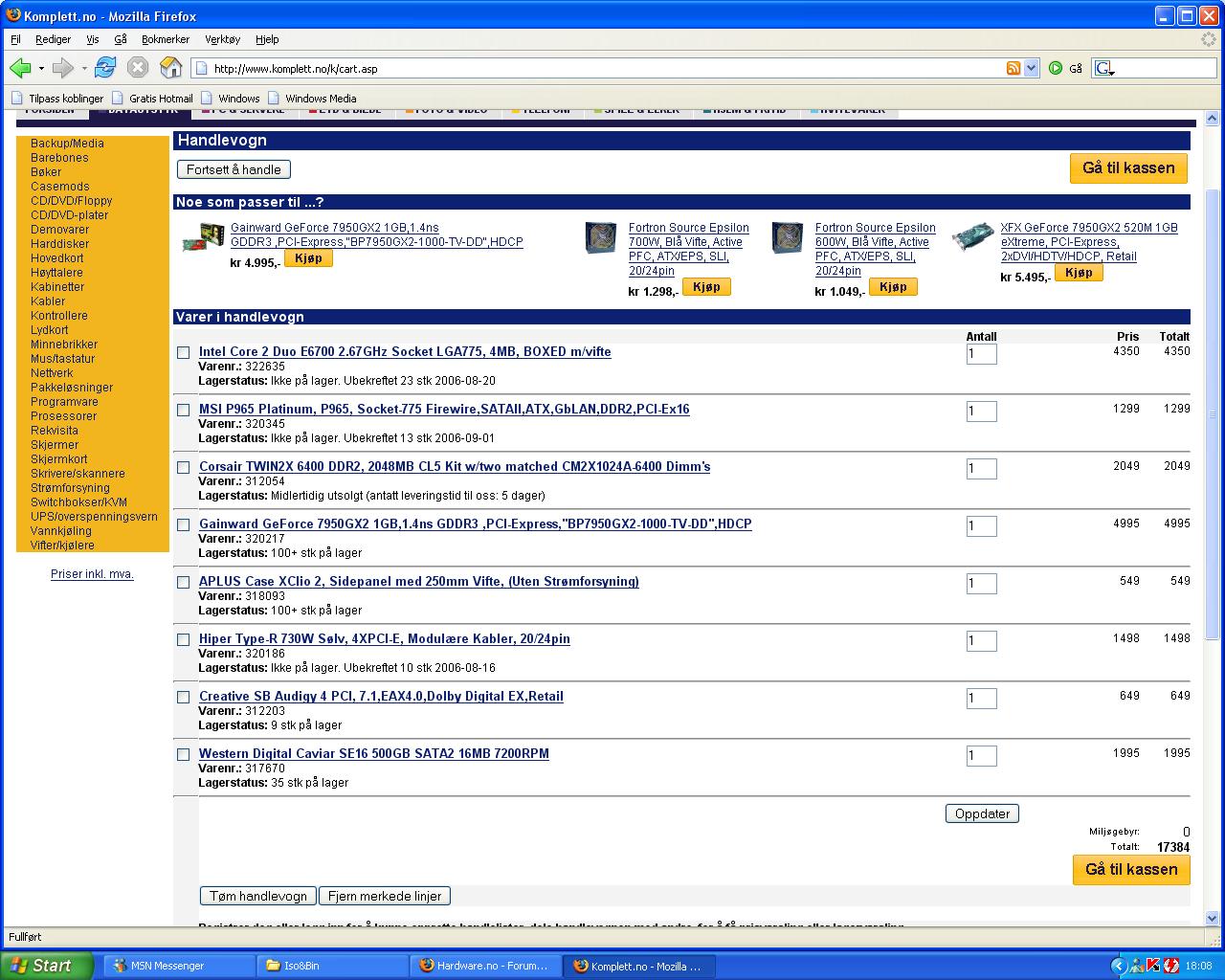Open Hiper Type-R 730W Sølv link

[385, 638]
